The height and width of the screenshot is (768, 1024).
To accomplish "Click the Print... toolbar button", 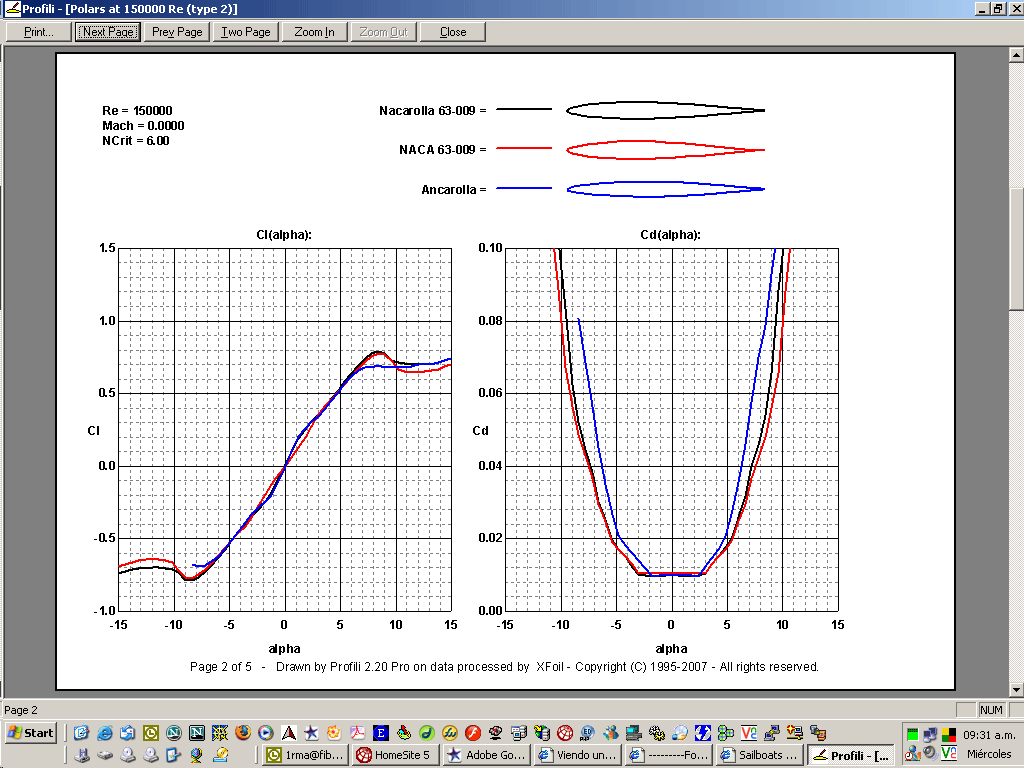I will coord(39,32).
